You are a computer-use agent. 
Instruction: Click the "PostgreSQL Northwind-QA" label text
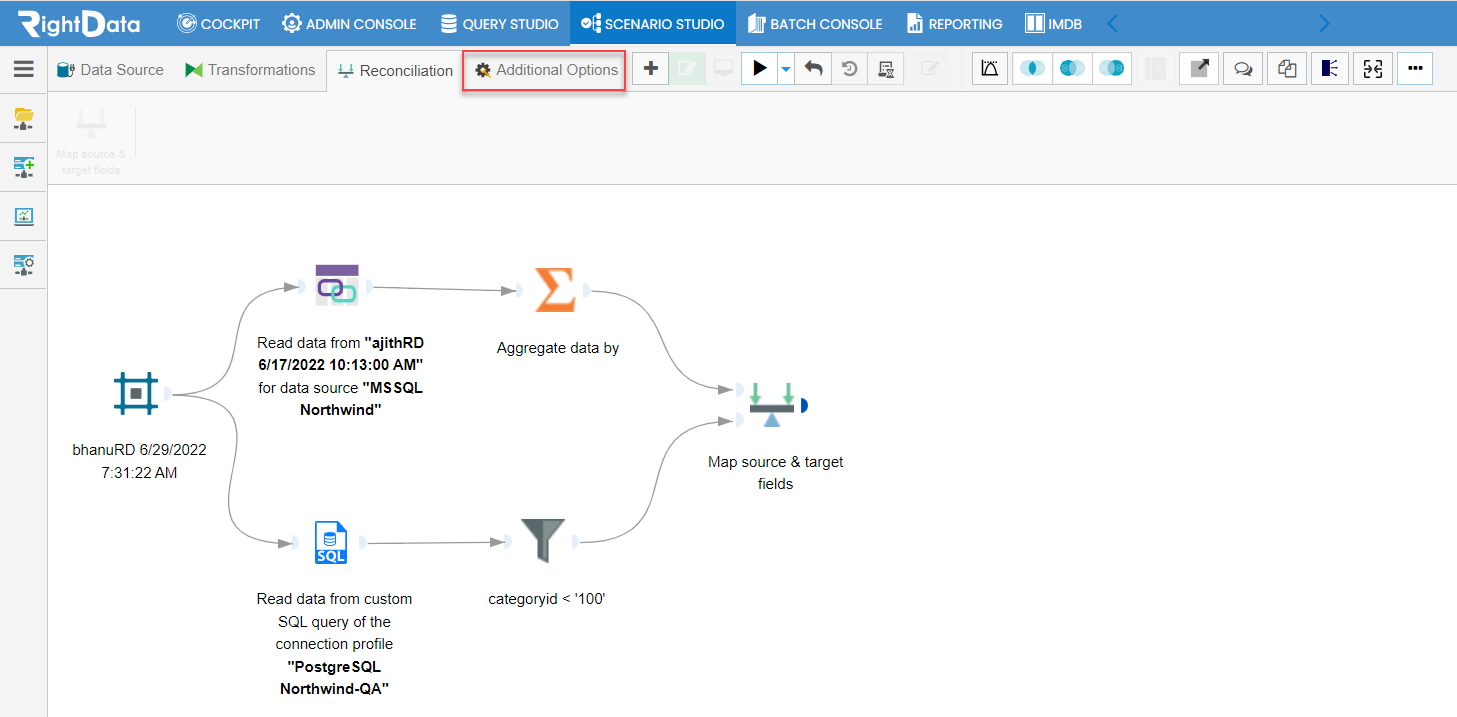334,677
